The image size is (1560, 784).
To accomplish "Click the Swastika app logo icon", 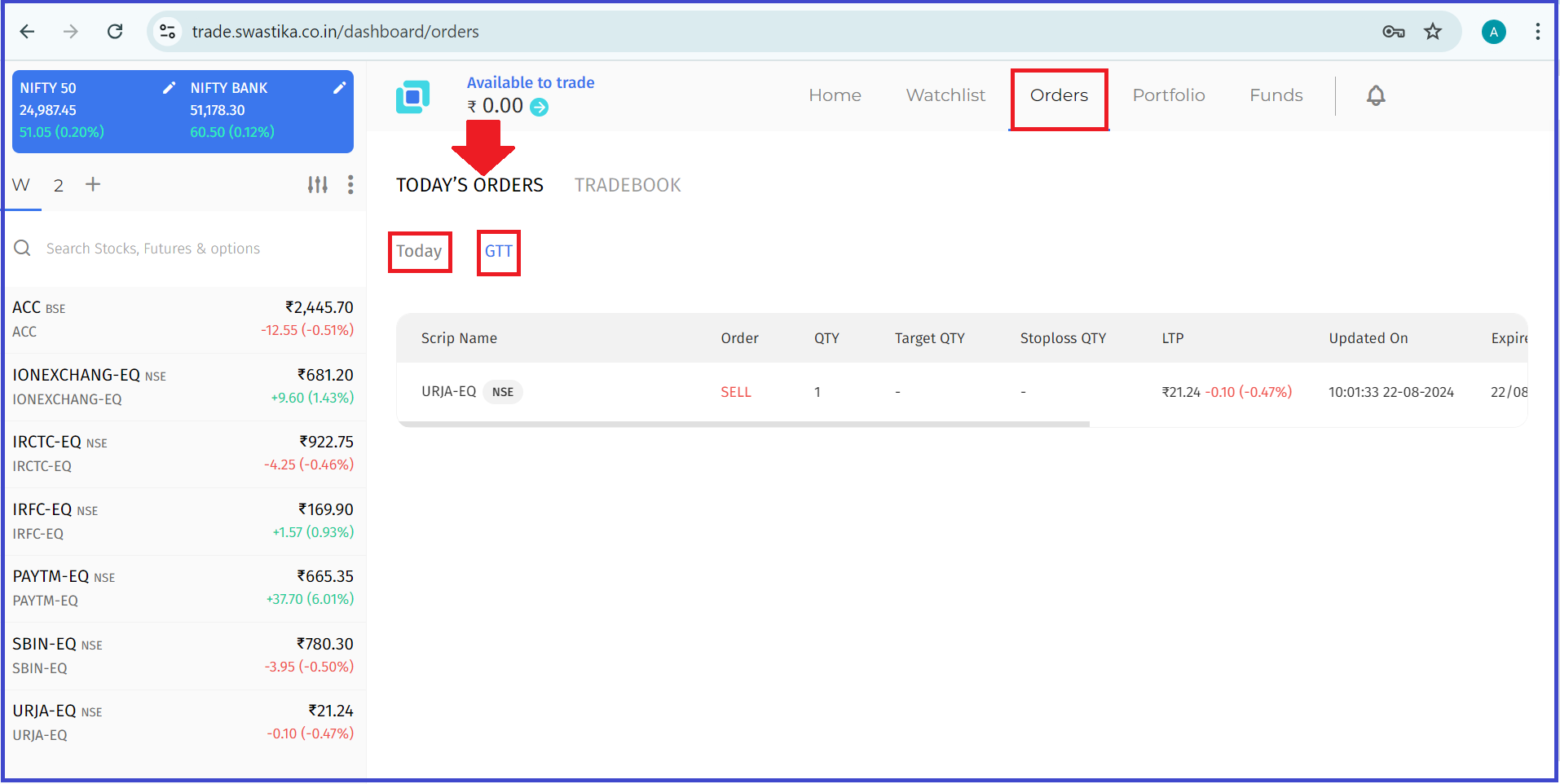I will [412, 97].
